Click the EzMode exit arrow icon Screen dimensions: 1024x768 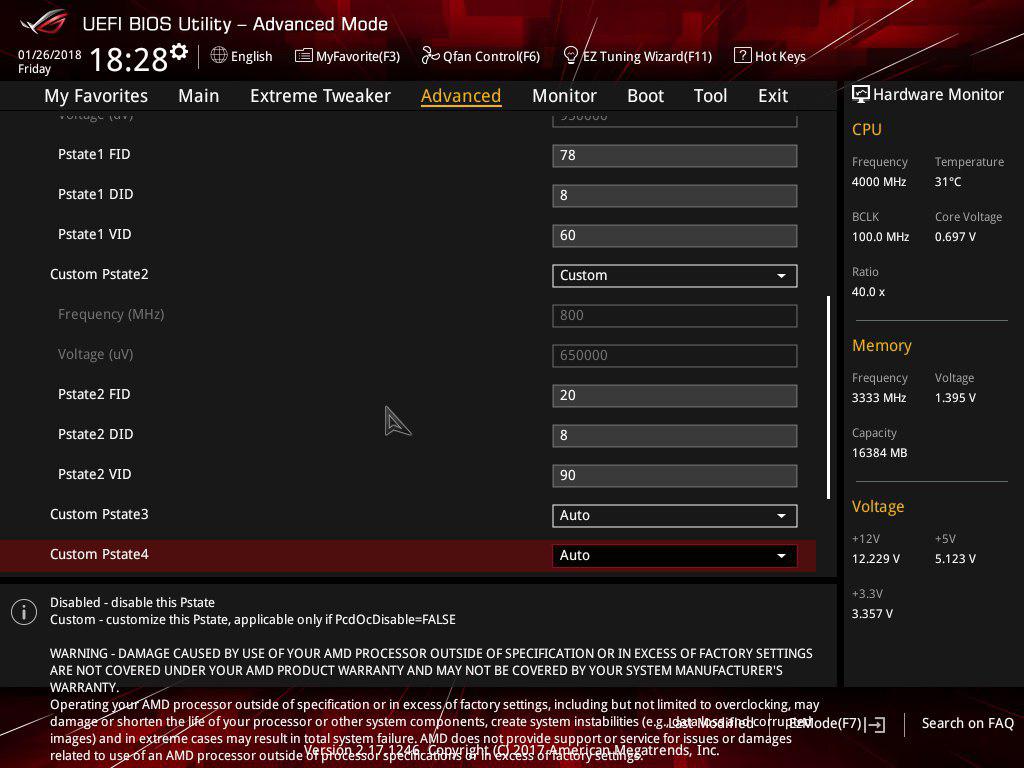click(x=876, y=724)
